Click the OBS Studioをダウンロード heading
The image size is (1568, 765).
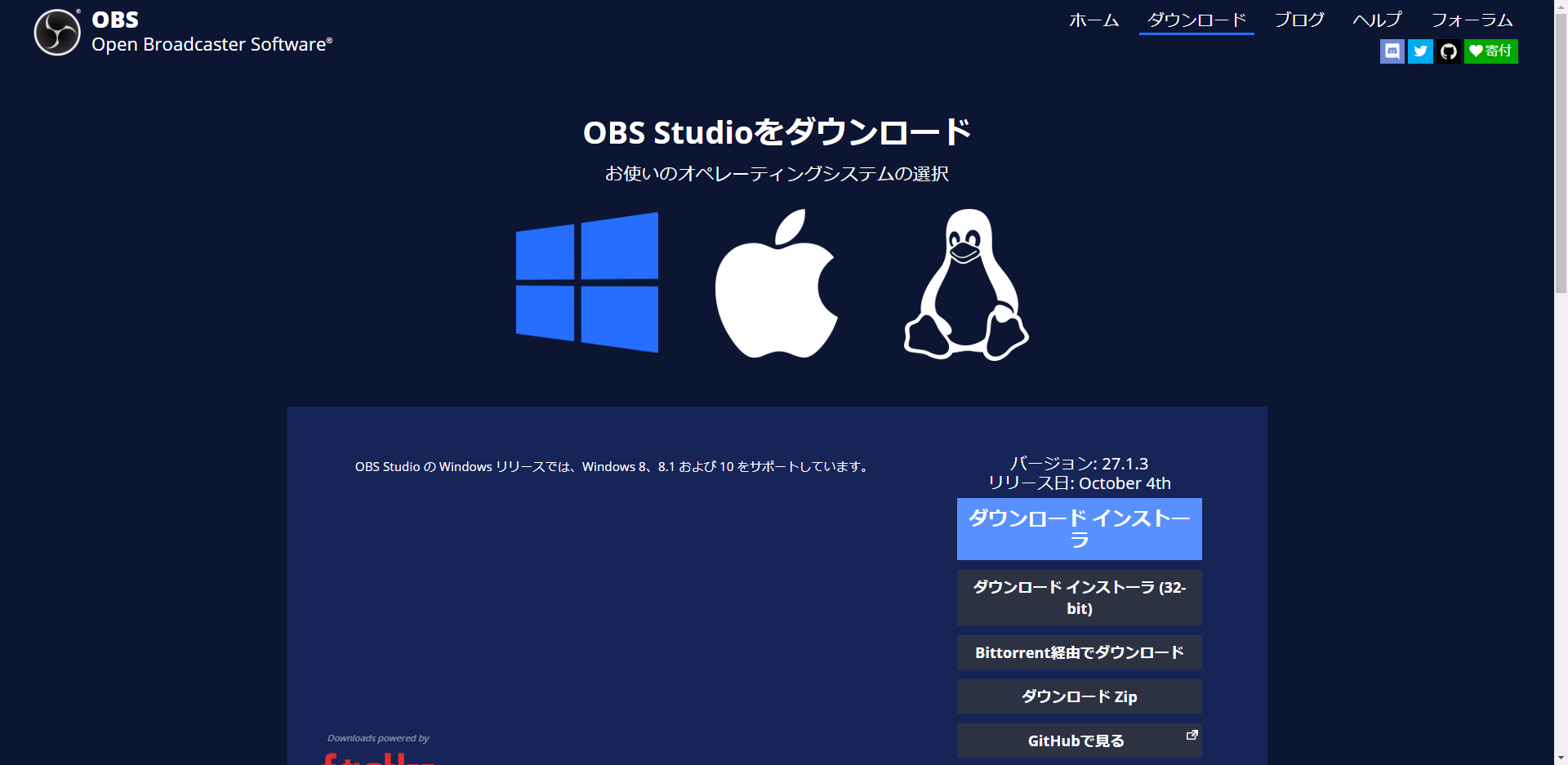tap(777, 132)
